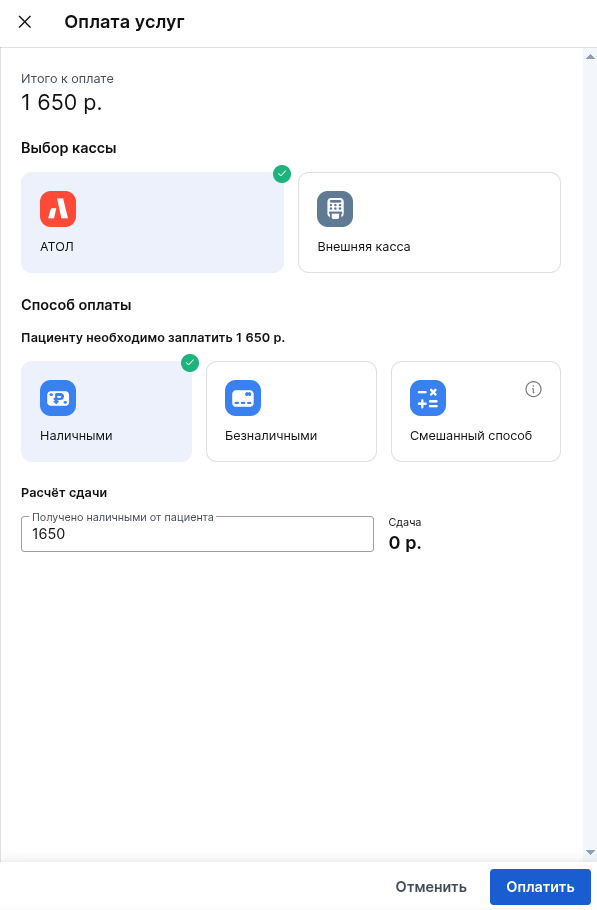This screenshot has height=910, width=597.
Task: Select the cash banknote icon
Action: point(58,398)
